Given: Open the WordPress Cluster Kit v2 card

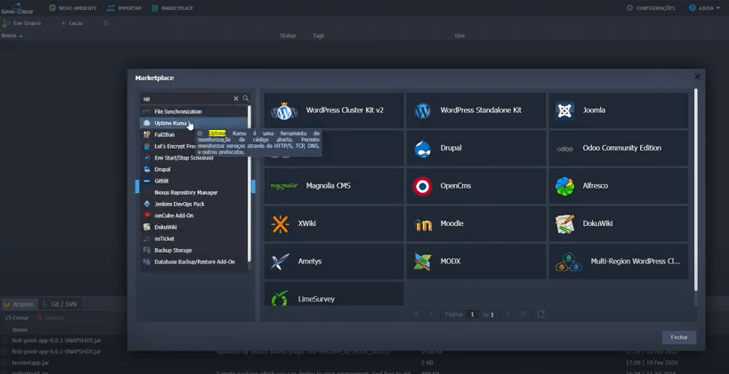Looking at the screenshot, I should click(x=334, y=110).
